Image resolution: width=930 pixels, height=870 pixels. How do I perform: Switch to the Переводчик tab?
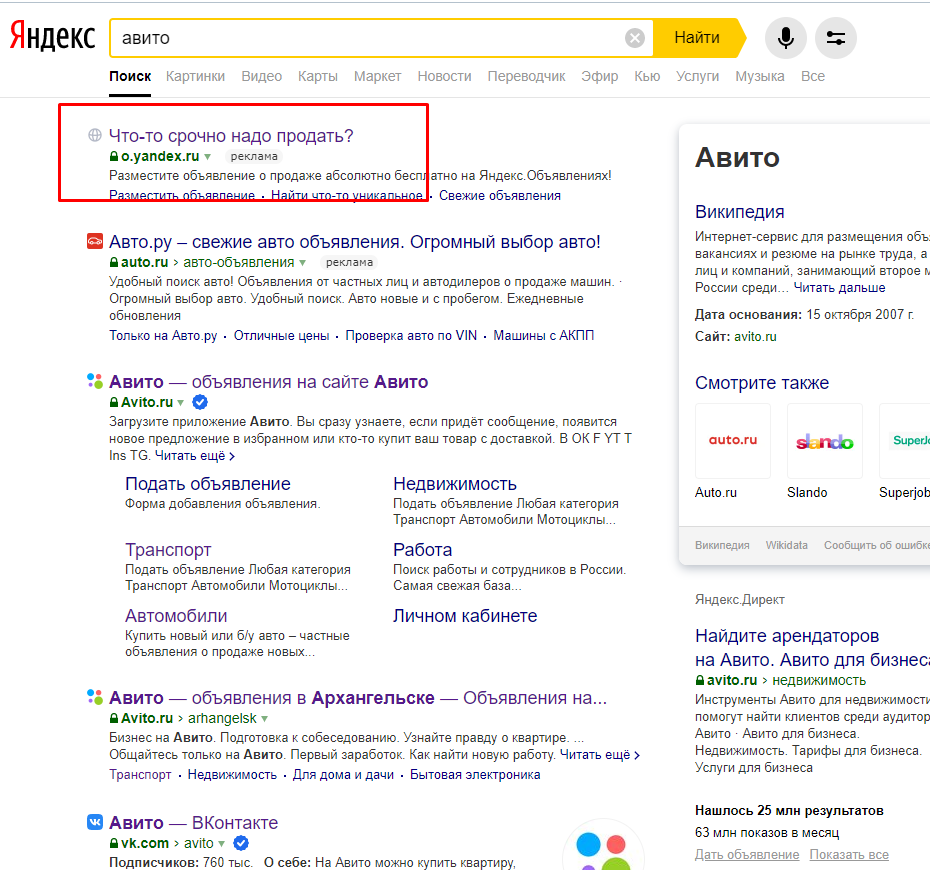click(526, 77)
